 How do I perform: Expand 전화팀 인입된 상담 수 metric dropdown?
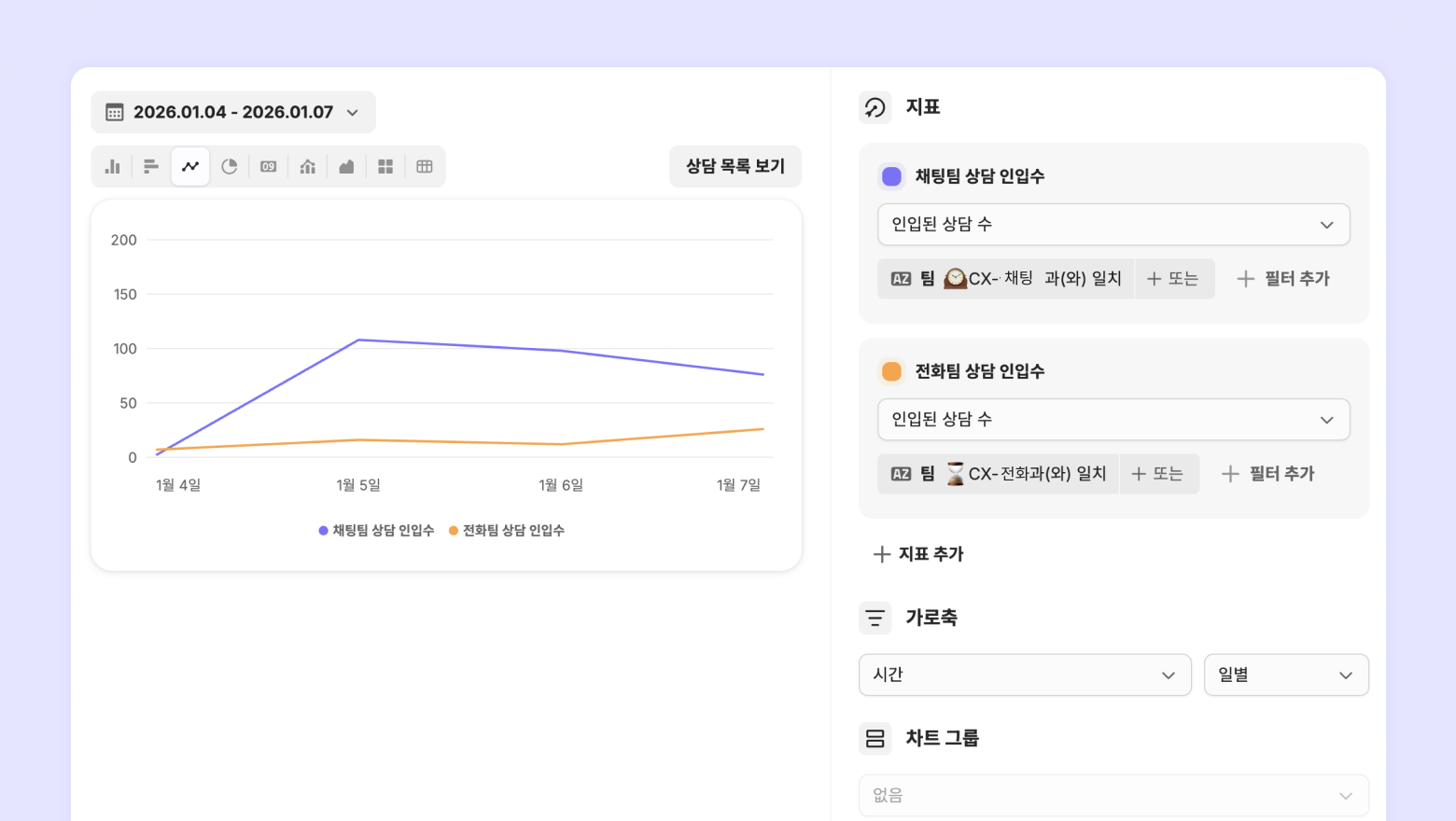(x=1113, y=420)
